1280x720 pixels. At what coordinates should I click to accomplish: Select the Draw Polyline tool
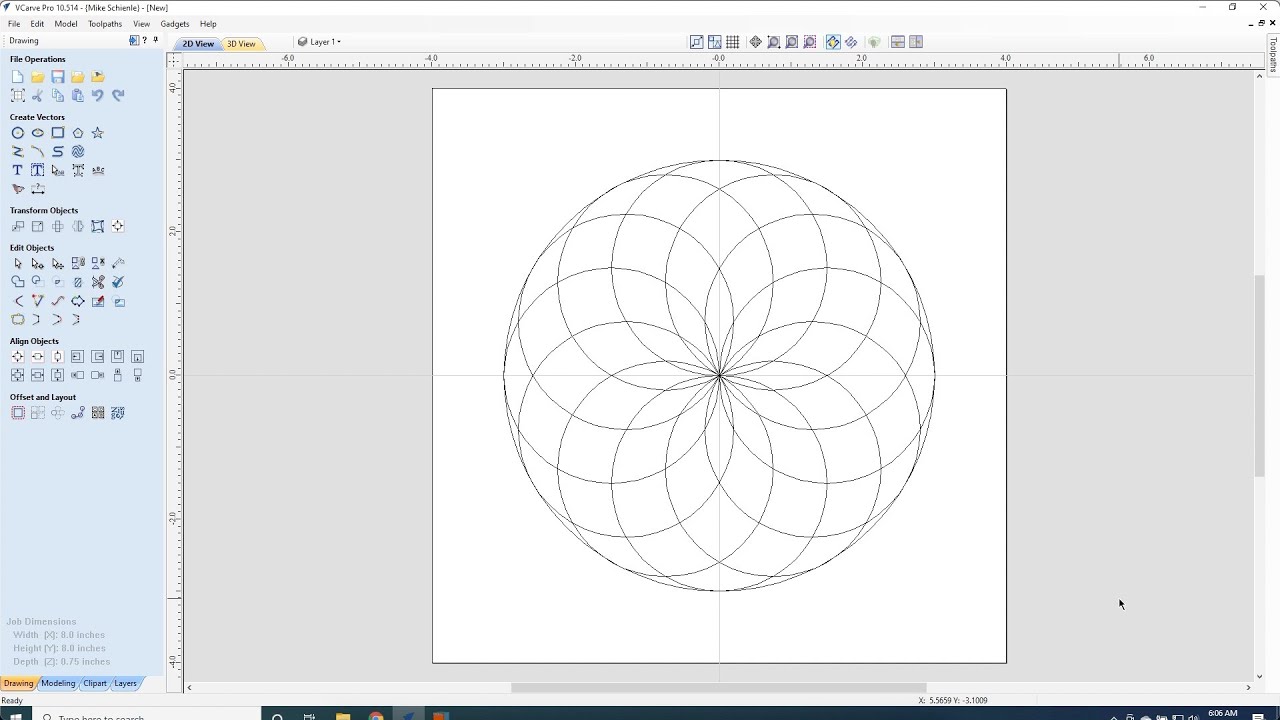17,152
